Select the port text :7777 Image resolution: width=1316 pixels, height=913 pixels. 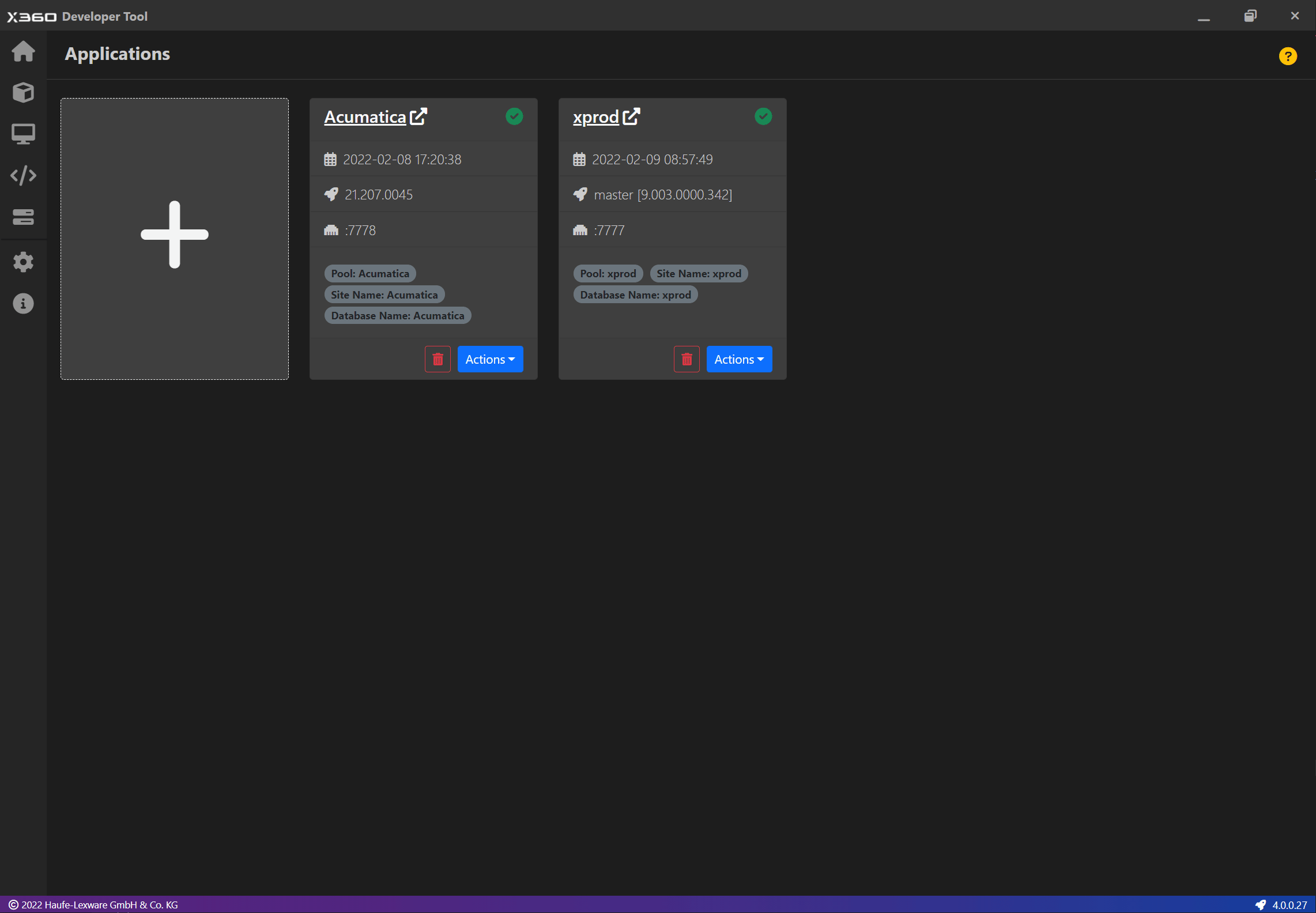click(609, 231)
